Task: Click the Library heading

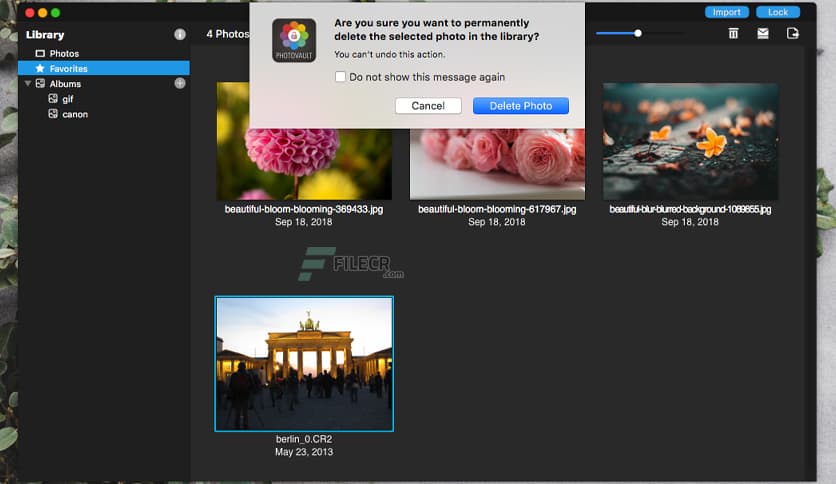Action: coord(45,35)
